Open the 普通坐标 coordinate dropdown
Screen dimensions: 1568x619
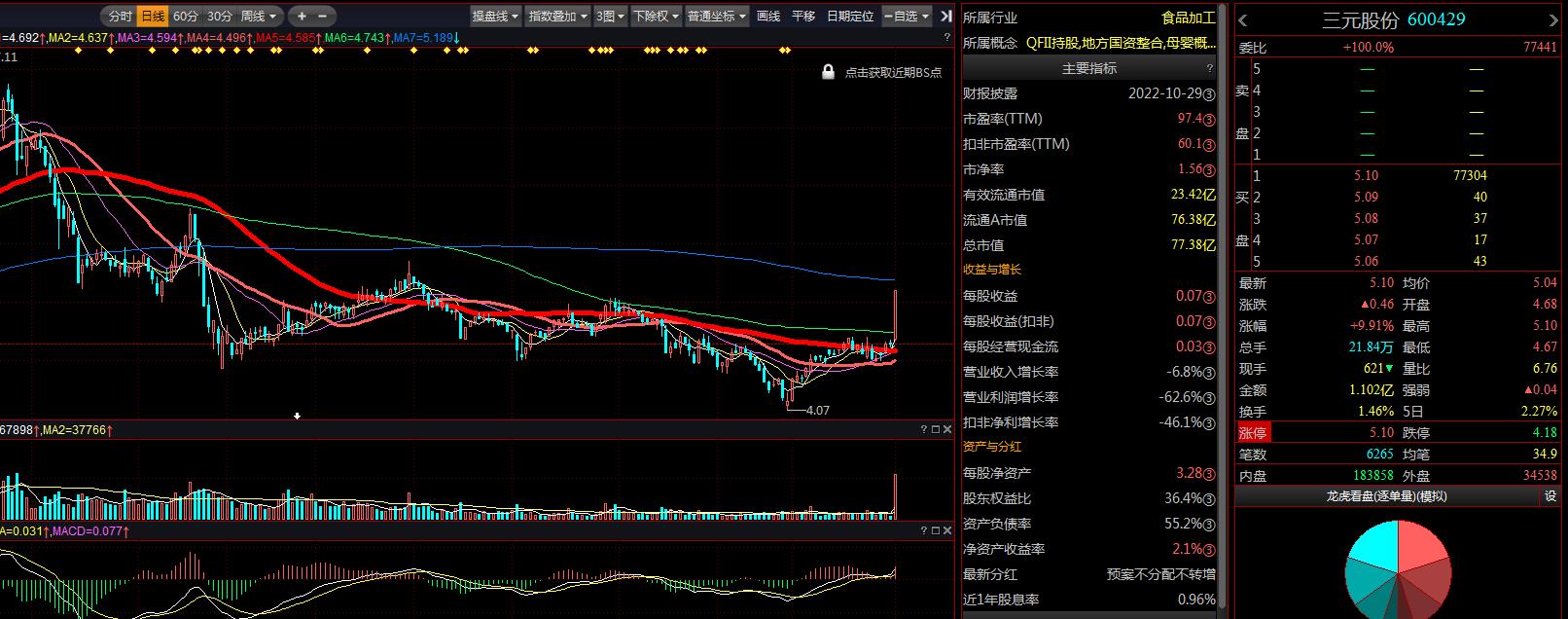click(x=717, y=16)
